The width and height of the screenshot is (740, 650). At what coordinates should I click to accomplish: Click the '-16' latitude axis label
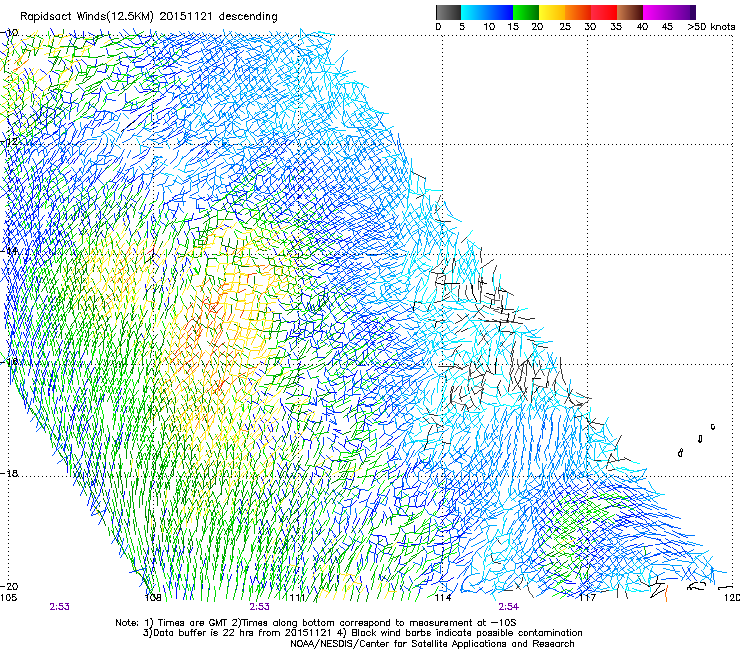(x=10, y=361)
